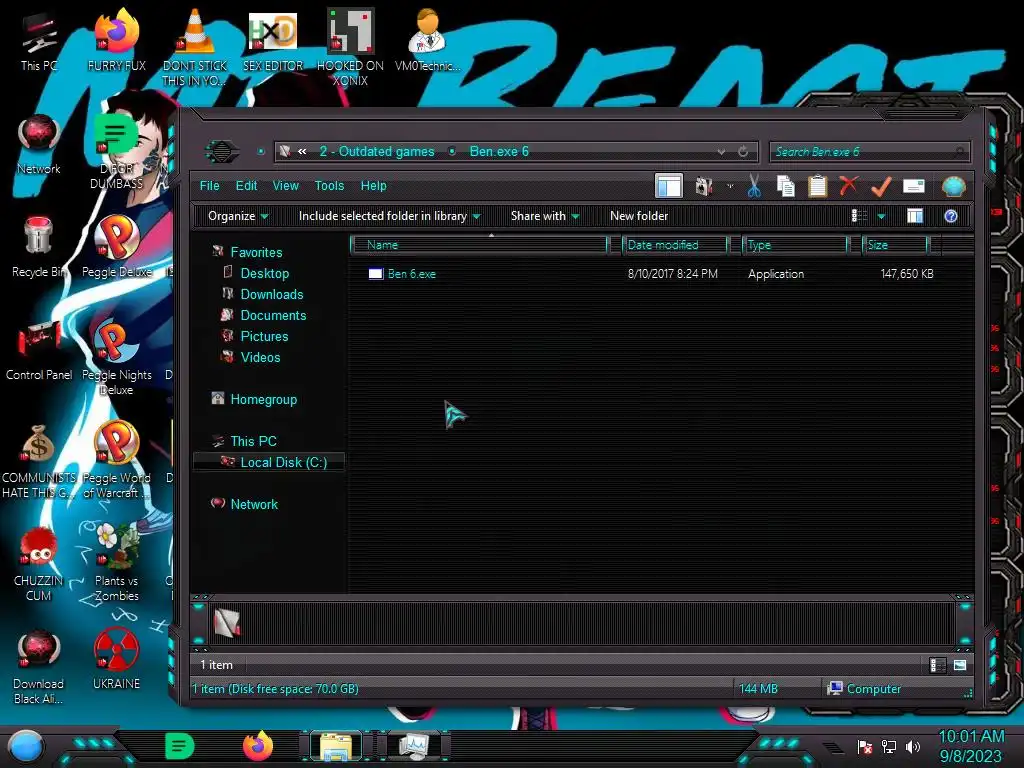The image size is (1024, 768).
Task: Open the Help menu
Action: click(374, 186)
